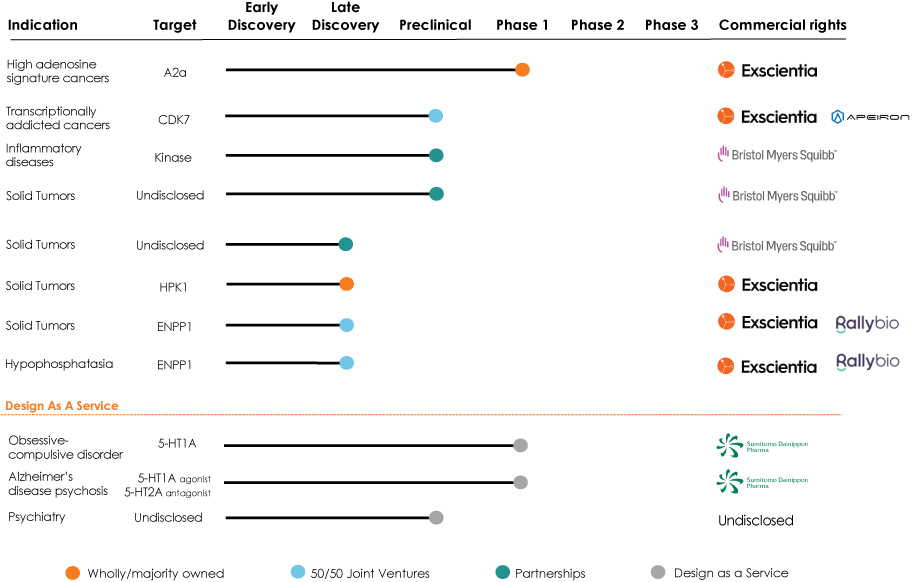
Task: Select the Bristol Myers Squibb logo for Kinase
Action: click(777, 155)
